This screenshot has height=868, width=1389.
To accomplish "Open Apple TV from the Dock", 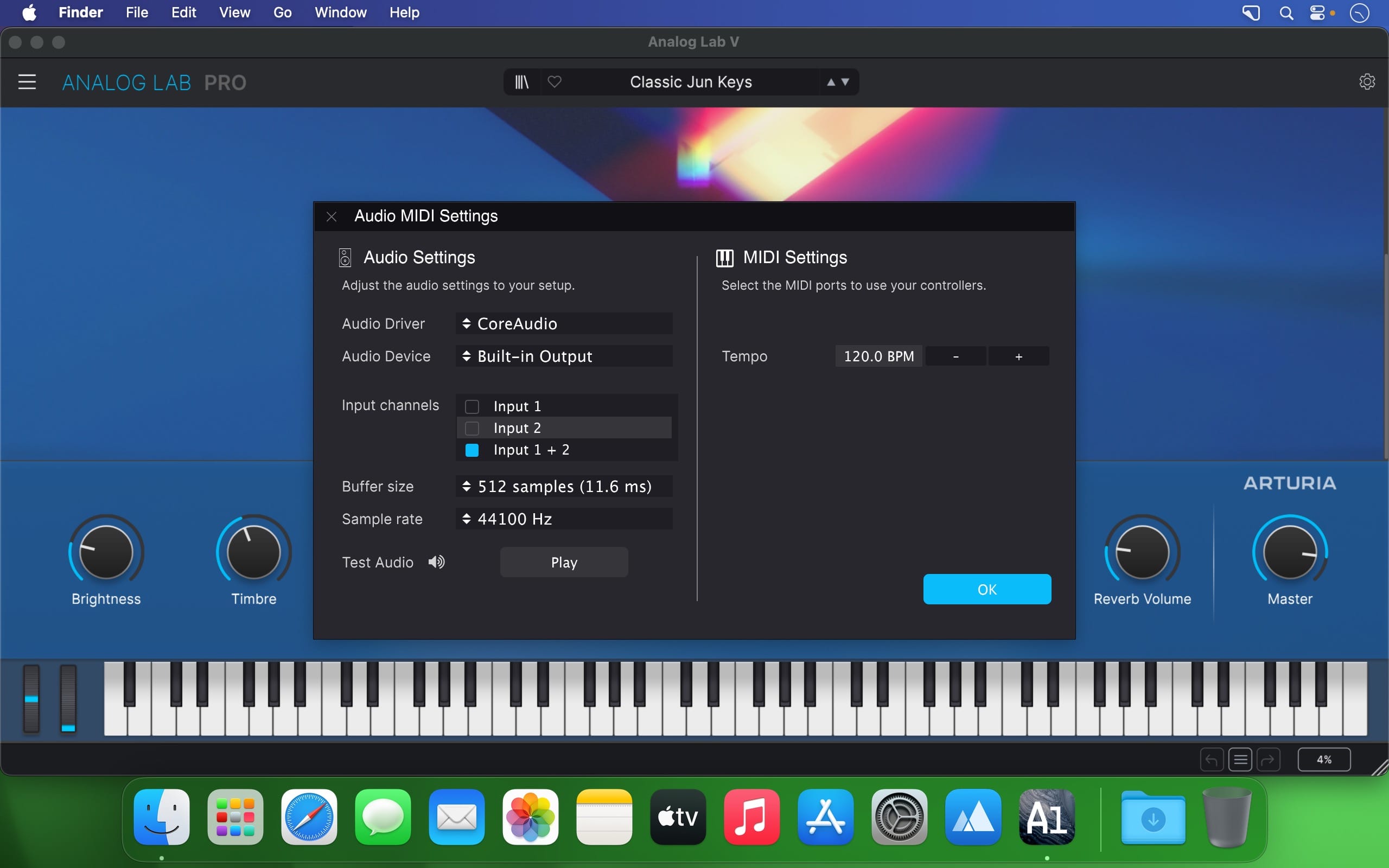I will 678,817.
